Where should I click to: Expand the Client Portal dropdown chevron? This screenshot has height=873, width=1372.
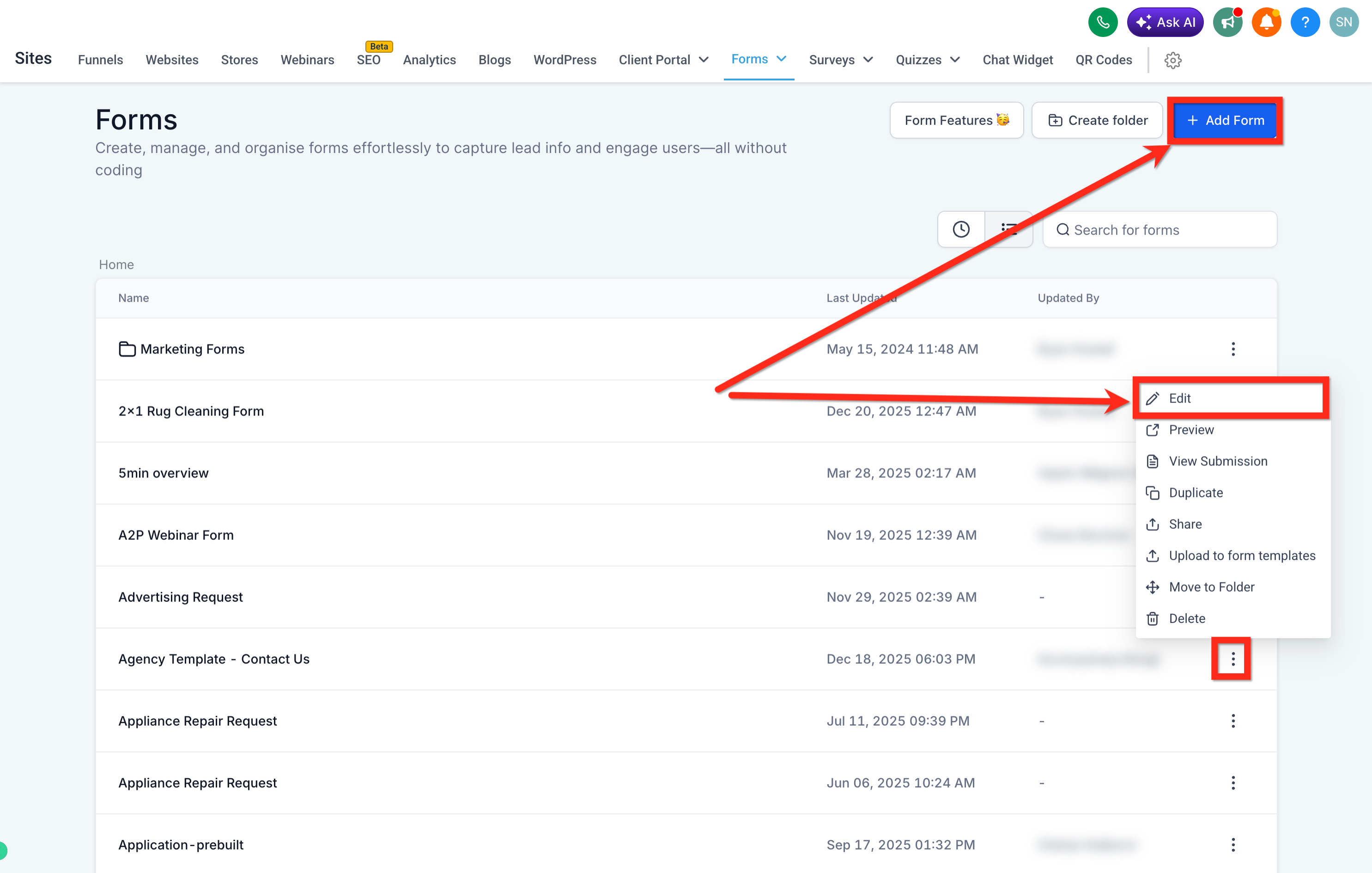click(704, 60)
